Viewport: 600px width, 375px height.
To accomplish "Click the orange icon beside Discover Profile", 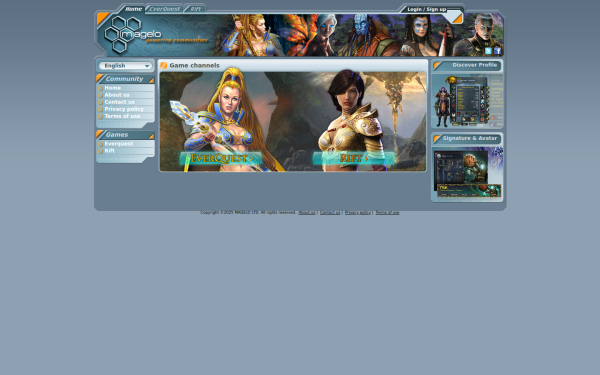I will tap(437, 65).
